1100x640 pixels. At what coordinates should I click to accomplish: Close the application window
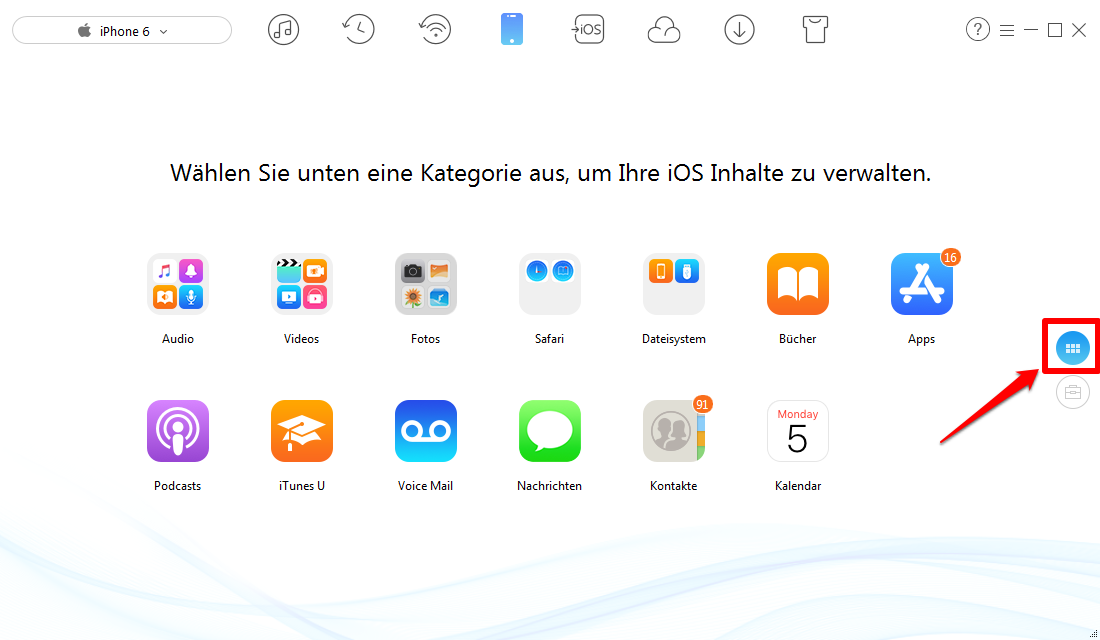[x=1079, y=30]
